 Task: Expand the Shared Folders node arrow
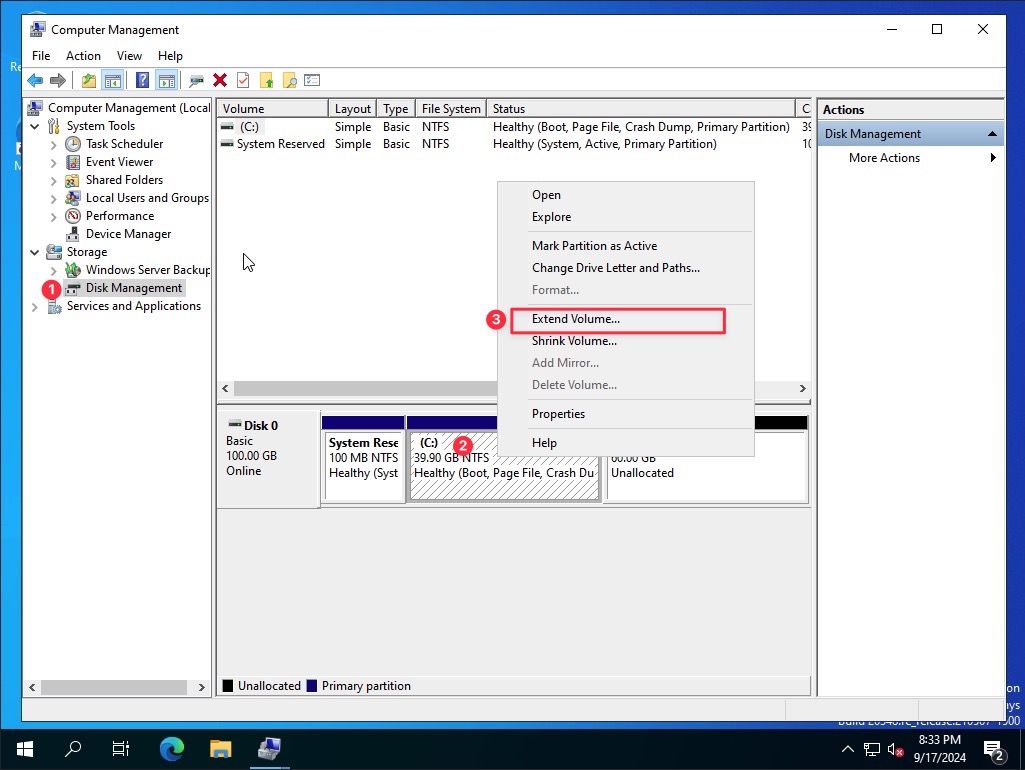[54, 180]
